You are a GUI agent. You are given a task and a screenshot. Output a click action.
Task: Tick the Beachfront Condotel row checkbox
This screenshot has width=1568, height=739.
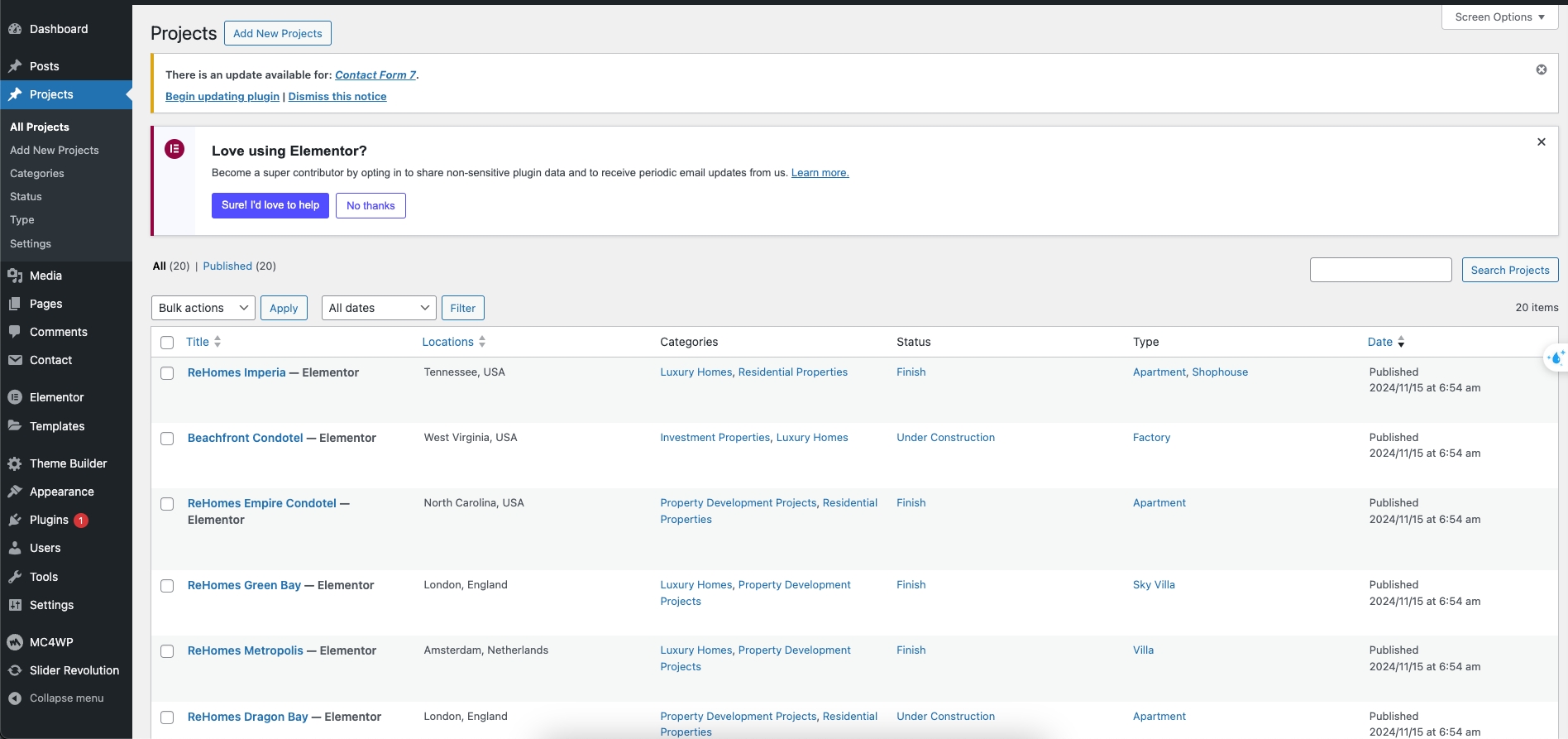pos(167,439)
